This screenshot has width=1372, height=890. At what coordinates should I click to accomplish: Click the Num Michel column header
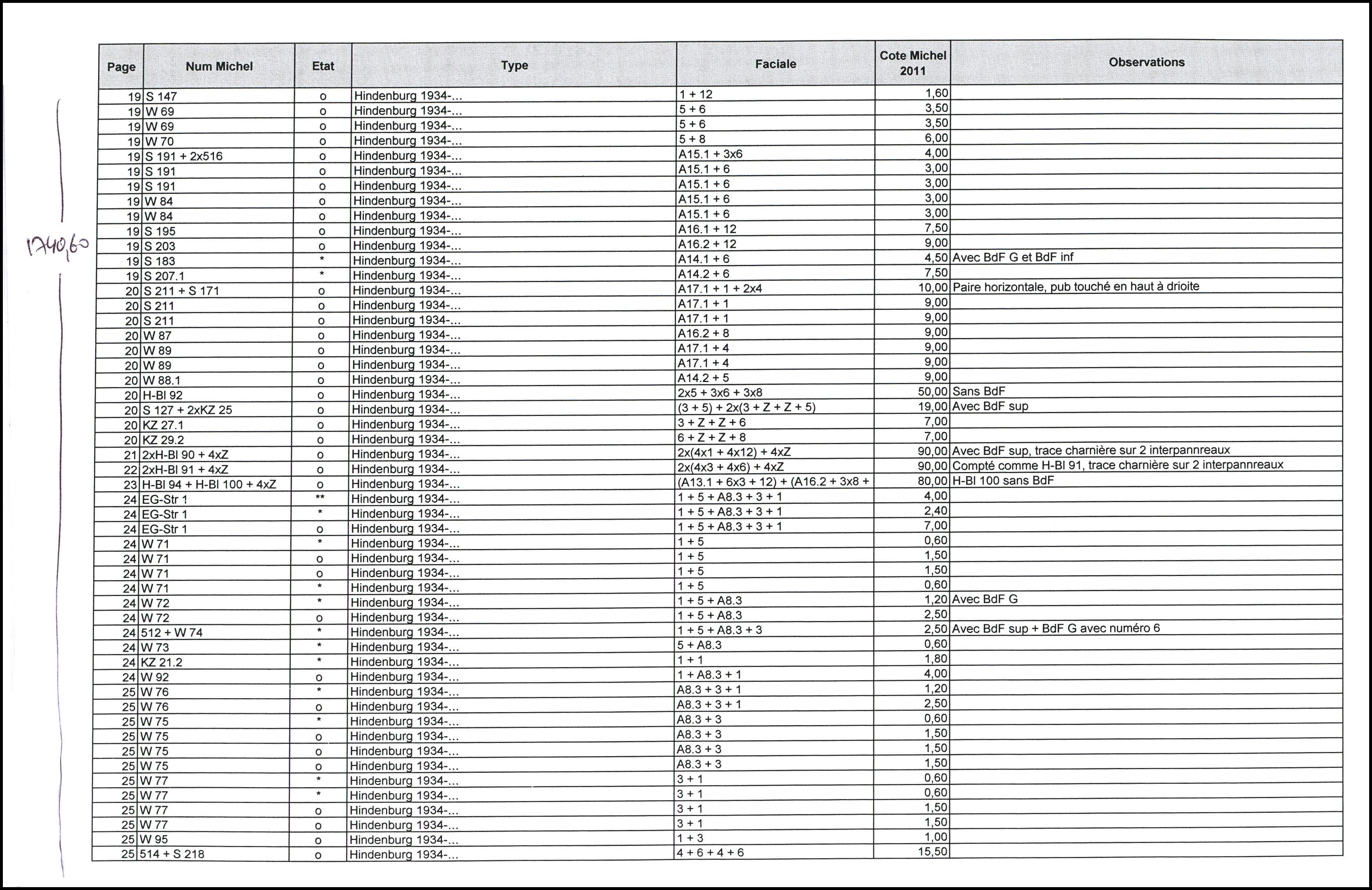pos(219,66)
